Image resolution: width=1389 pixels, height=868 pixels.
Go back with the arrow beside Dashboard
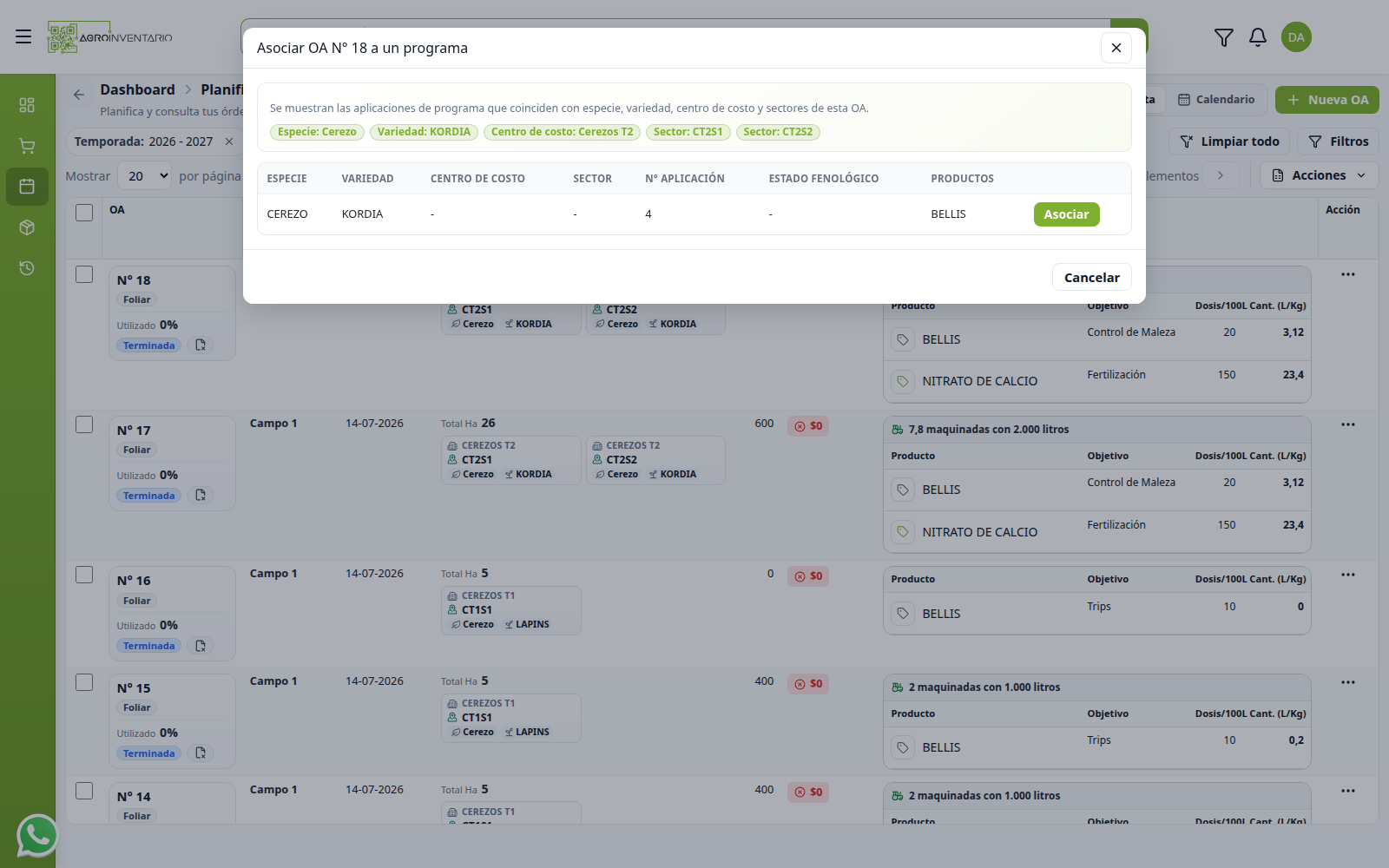pos(79,95)
